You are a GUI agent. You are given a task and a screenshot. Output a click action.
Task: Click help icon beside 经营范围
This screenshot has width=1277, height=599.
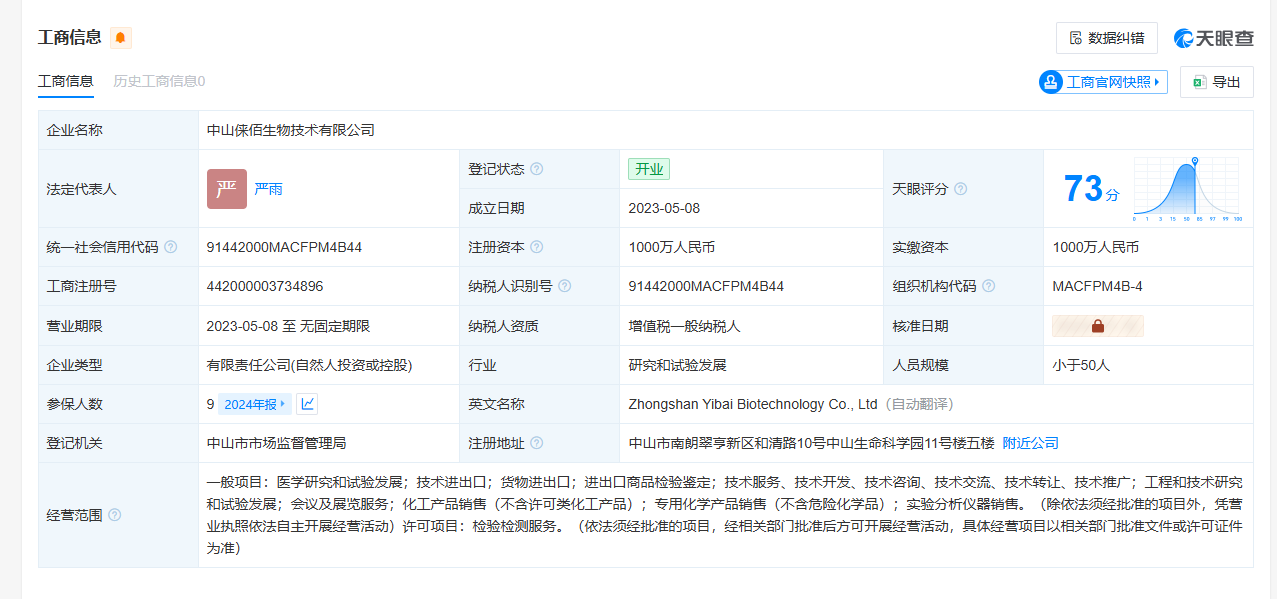(x=115, y=515)
